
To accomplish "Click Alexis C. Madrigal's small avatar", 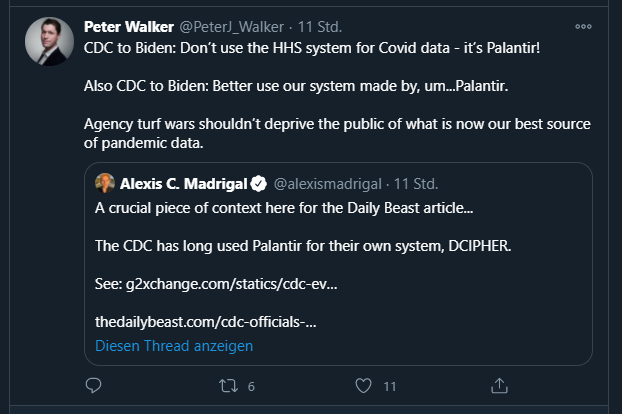I will [x=105, y=184].
